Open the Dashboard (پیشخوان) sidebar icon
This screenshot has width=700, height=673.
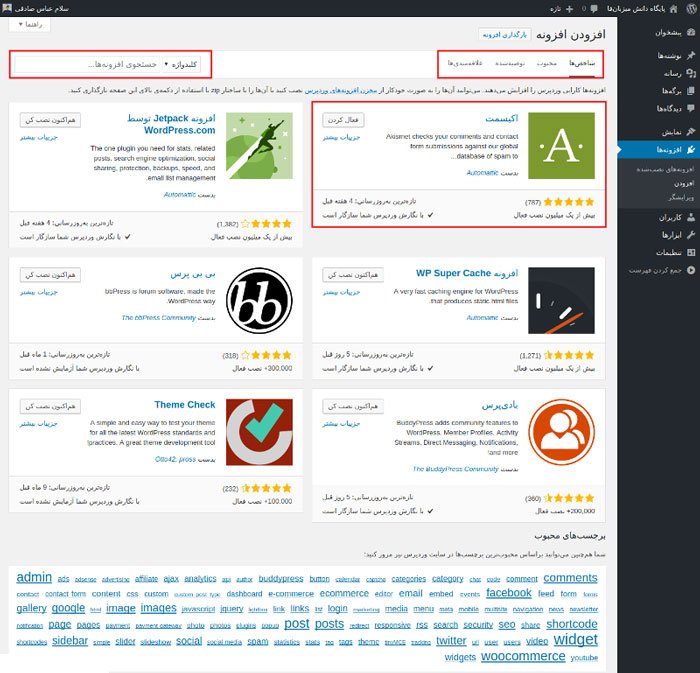688,32
